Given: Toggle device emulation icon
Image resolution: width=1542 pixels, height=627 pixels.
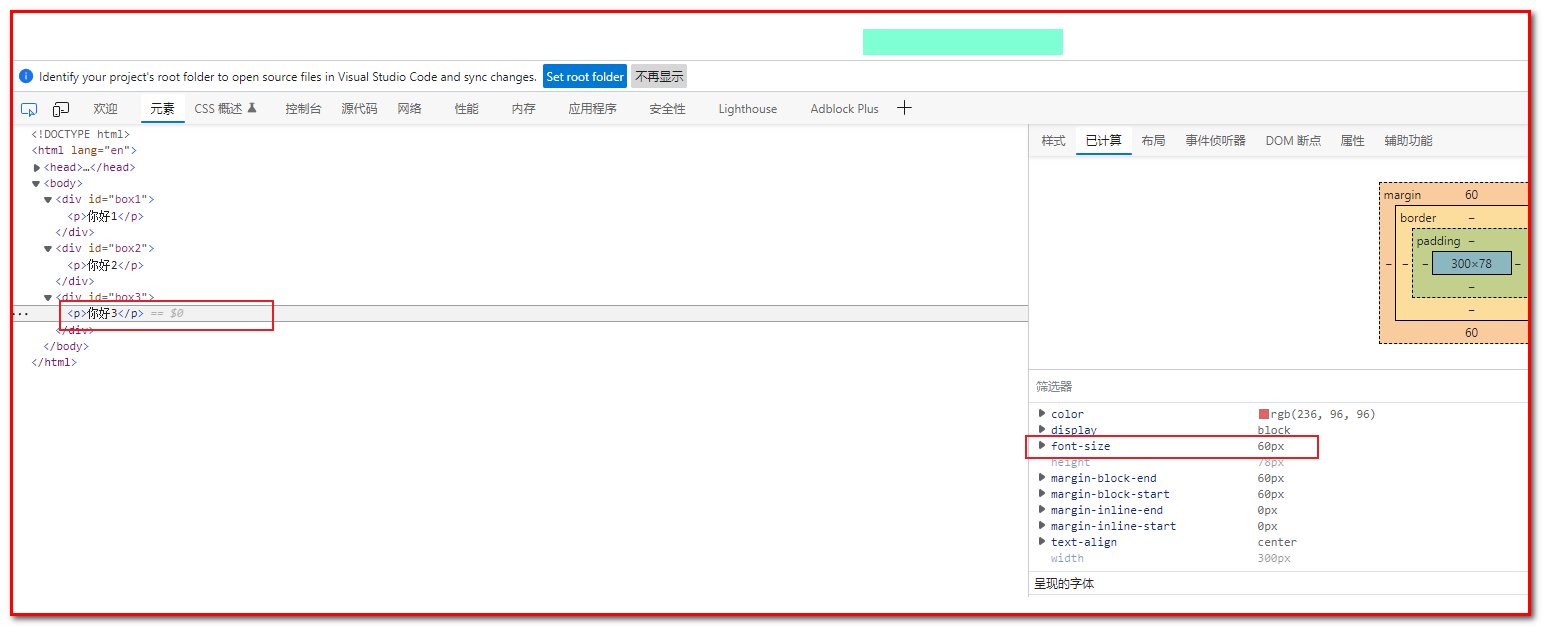Looking at the screenshot, I should point(61,109).
